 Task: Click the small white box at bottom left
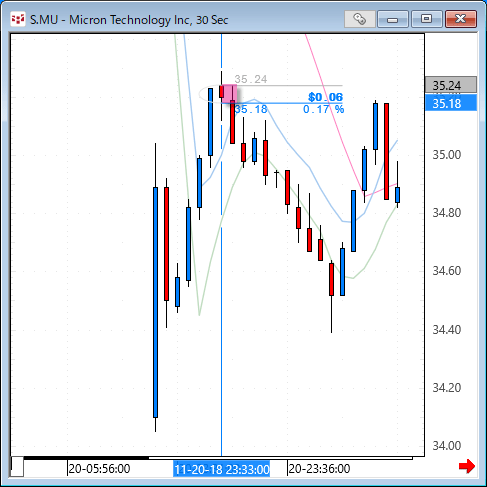coord(17,467)
